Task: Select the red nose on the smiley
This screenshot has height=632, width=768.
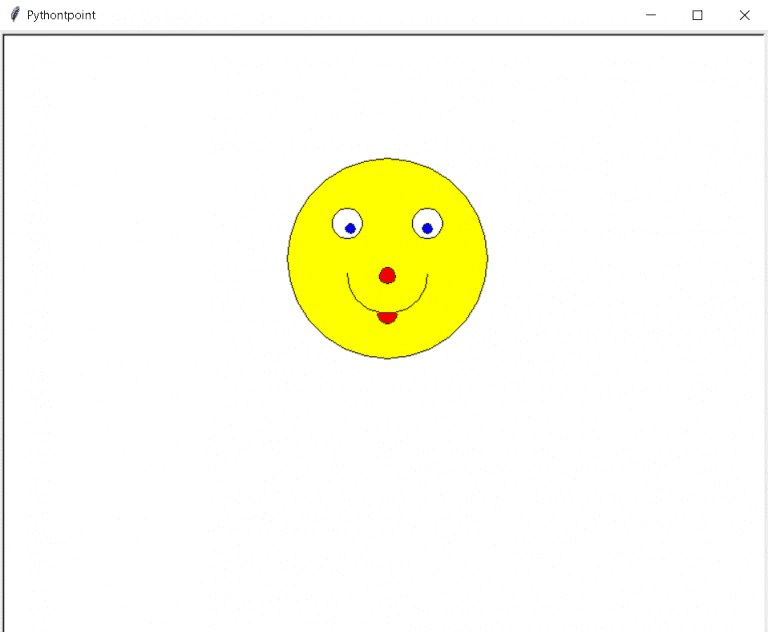Action: click(x=387, y=275)
